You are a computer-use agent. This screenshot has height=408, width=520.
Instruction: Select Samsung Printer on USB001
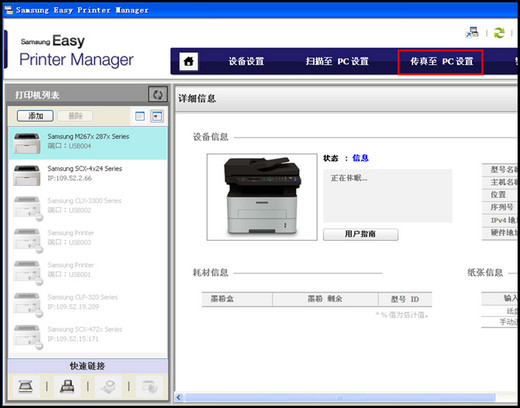click(88, 272)
